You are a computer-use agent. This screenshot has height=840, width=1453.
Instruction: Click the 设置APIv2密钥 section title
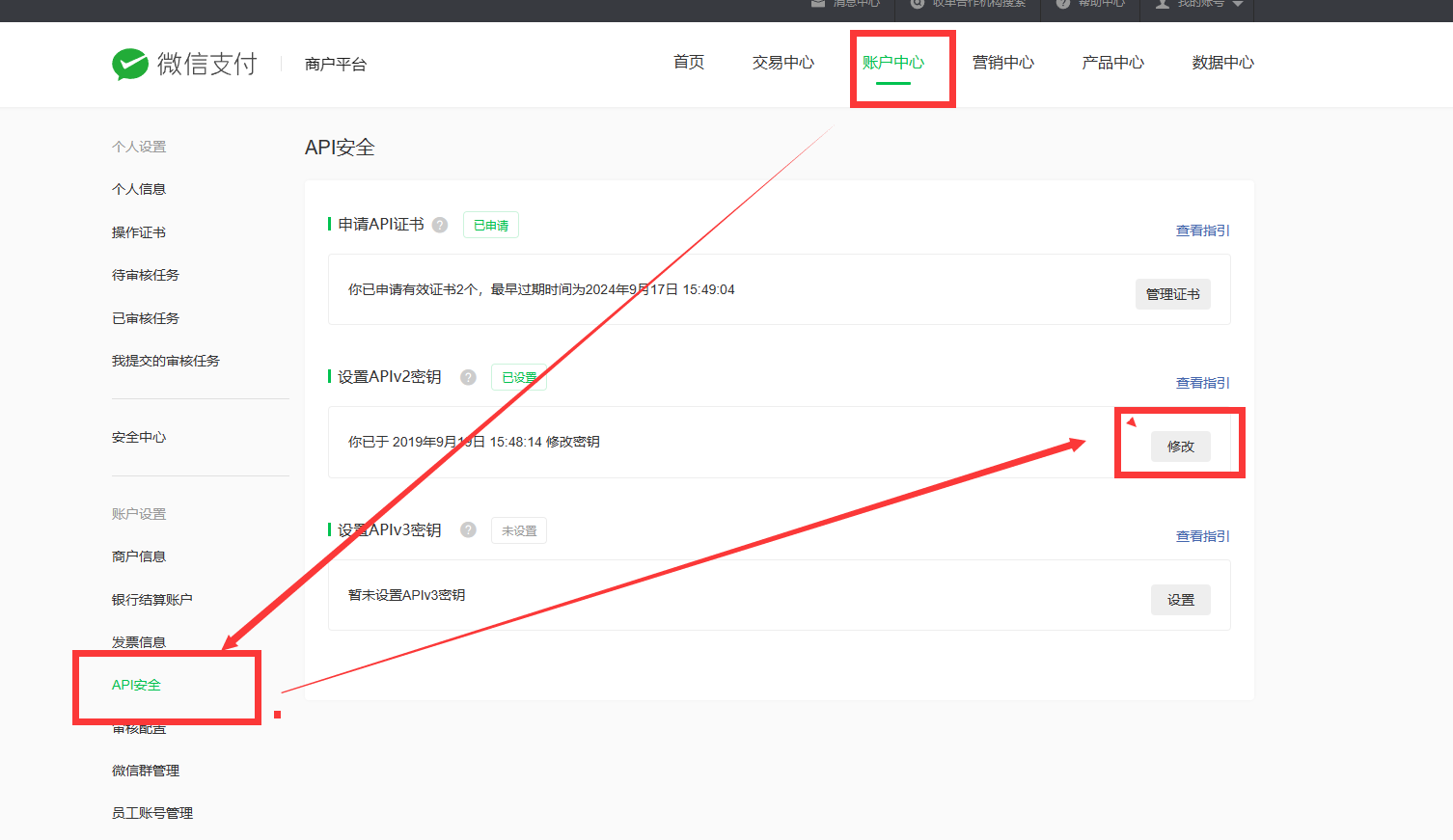pos(390,377)
